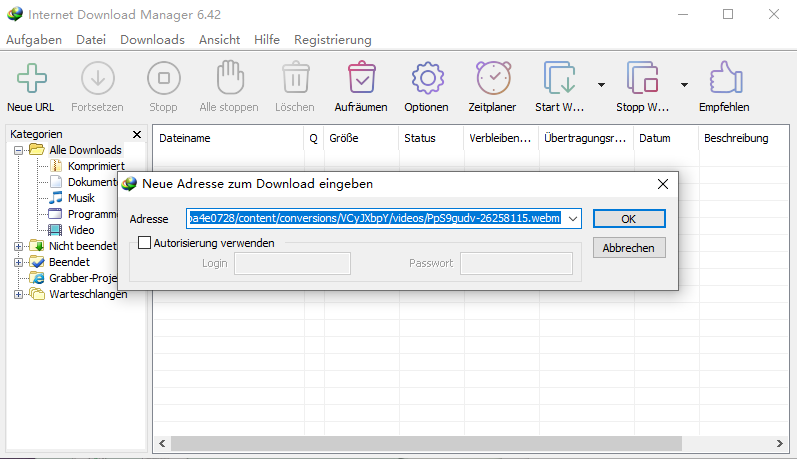Close the Neue Adresse dialog
This screenshot has width=797, height=459.
[x=663, y=184]
